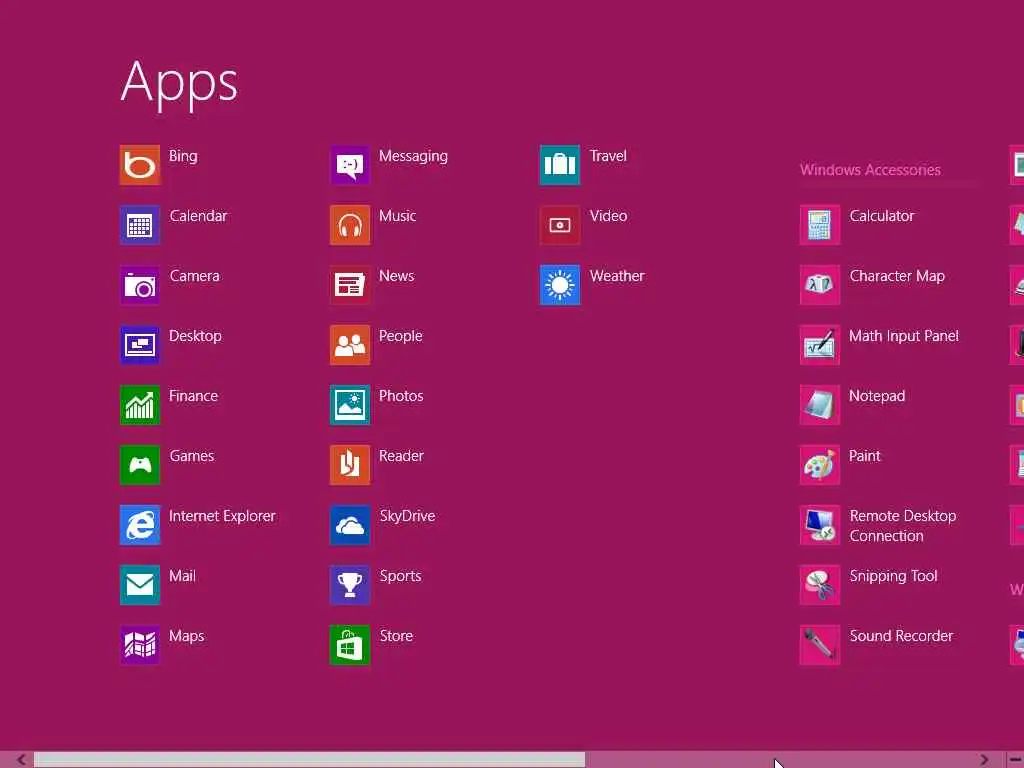The image size is (1024, 768).
Task: Open the Notepad icon
Action: 820,405
